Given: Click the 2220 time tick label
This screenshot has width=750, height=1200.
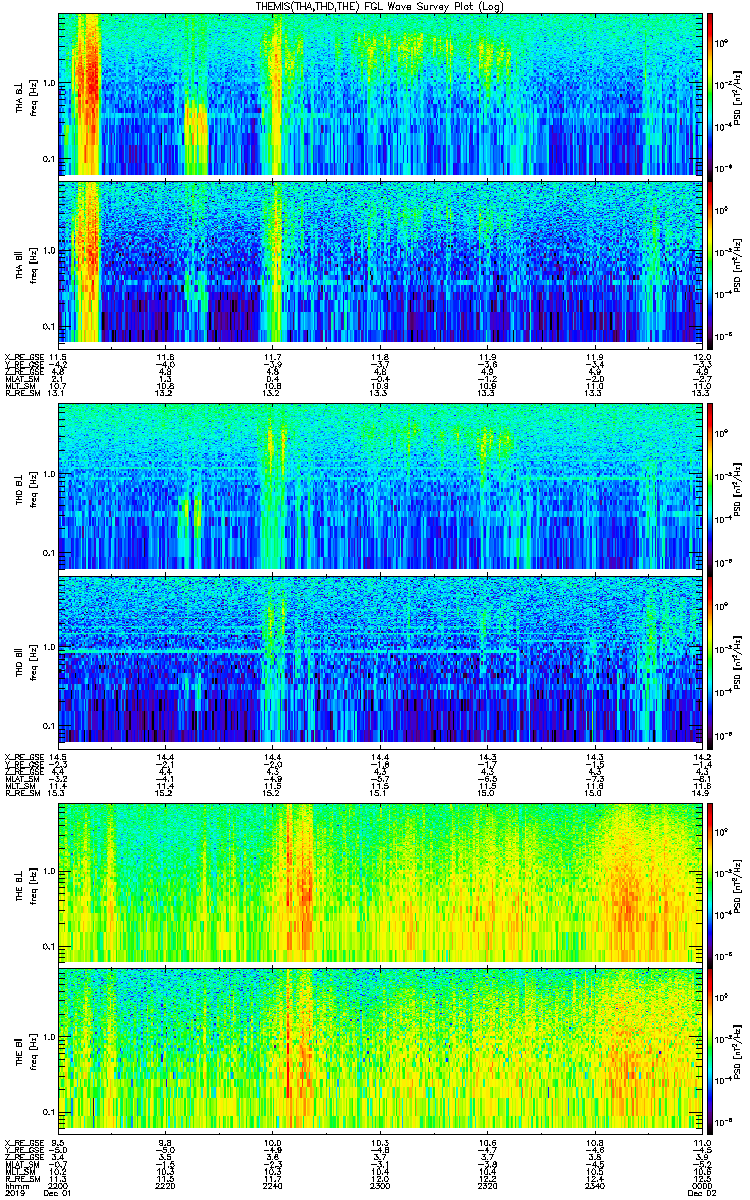Looking at the screenshot, I should [166, 1186].
